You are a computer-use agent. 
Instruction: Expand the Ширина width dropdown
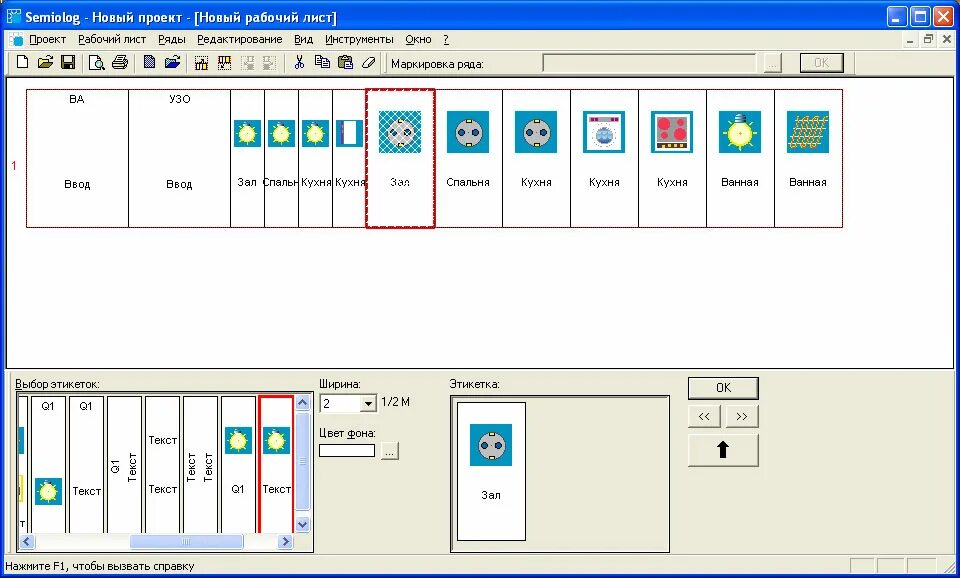tap(368, 403)
